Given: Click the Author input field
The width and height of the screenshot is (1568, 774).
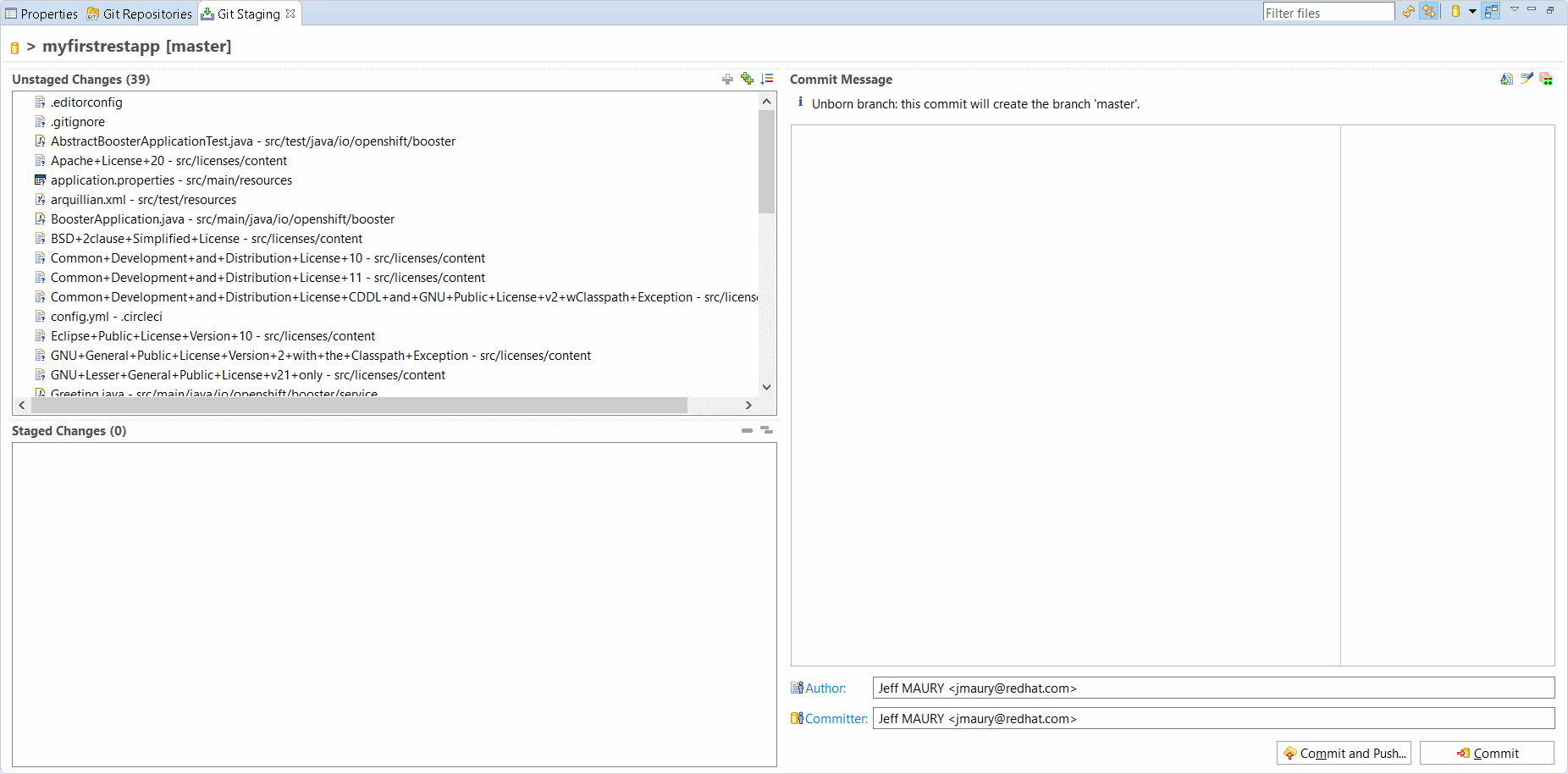Looking at the screenshot, I should (1213, 688).
